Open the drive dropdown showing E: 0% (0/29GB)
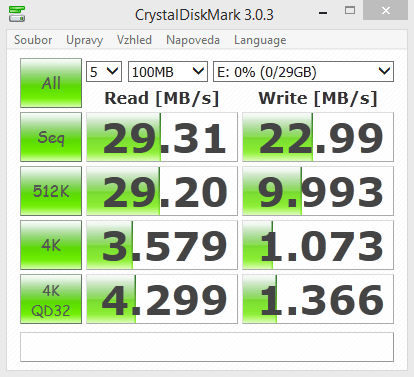Image resolution: width=414 pixels, height=377 pixels. (303, 72)
